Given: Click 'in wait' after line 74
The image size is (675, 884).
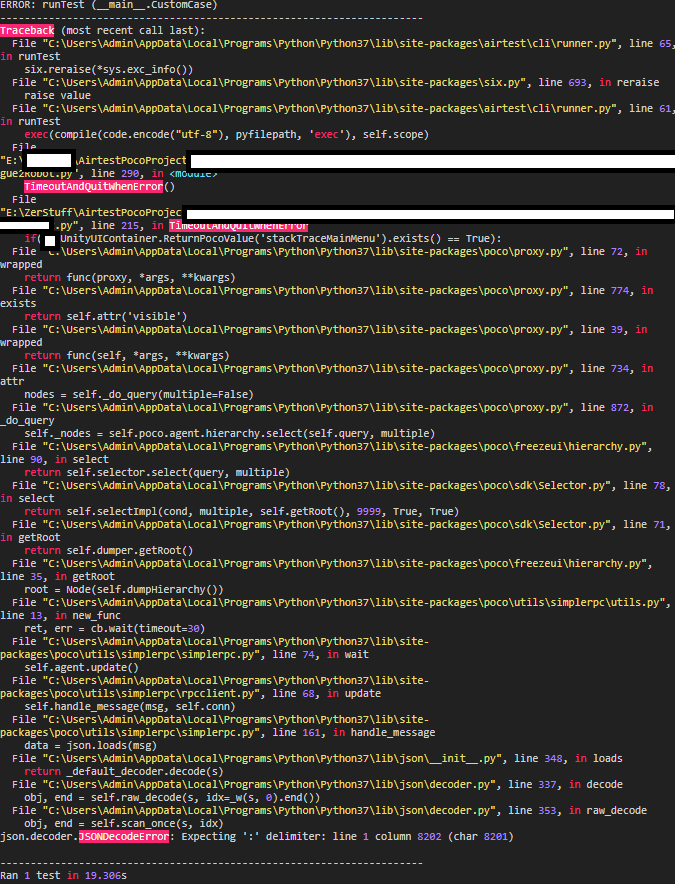Looking at the screenshot, I should (x=348, y=654).
